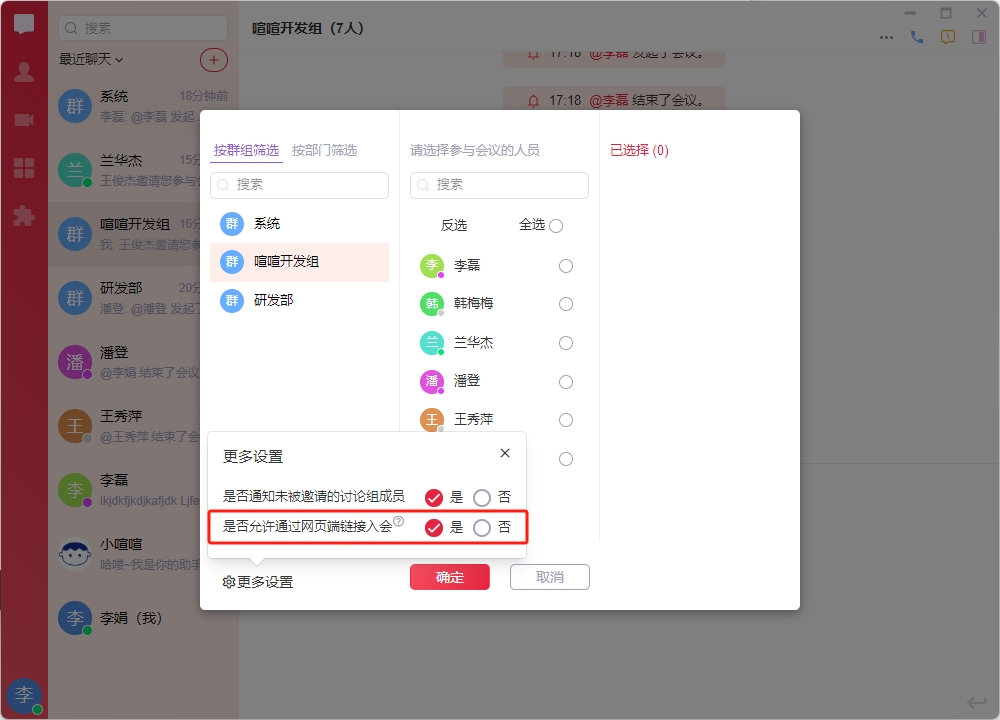The width and height of the screenshot is (1000, 720).
Task: Select 否 for 是否允许通过网页端链接入会
Action: coord(482,528)
